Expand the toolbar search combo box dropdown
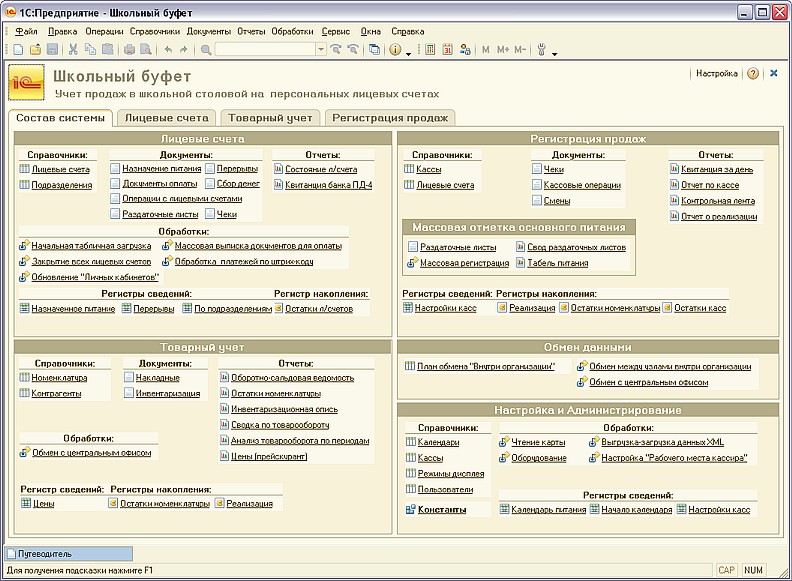 click(320, 49)
